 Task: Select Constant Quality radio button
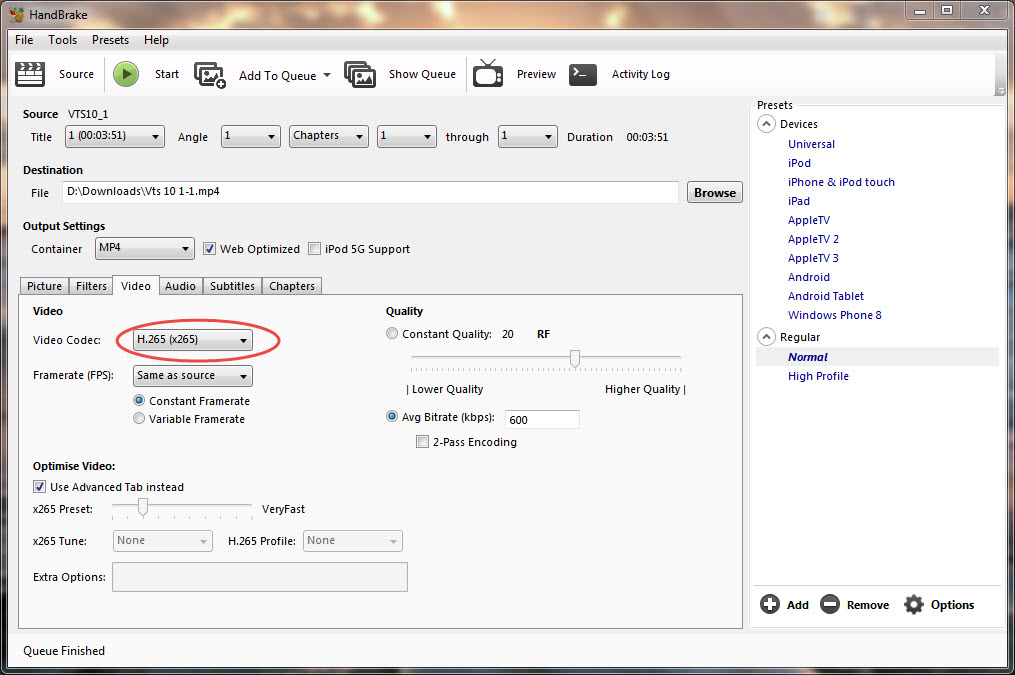point(392,333)
